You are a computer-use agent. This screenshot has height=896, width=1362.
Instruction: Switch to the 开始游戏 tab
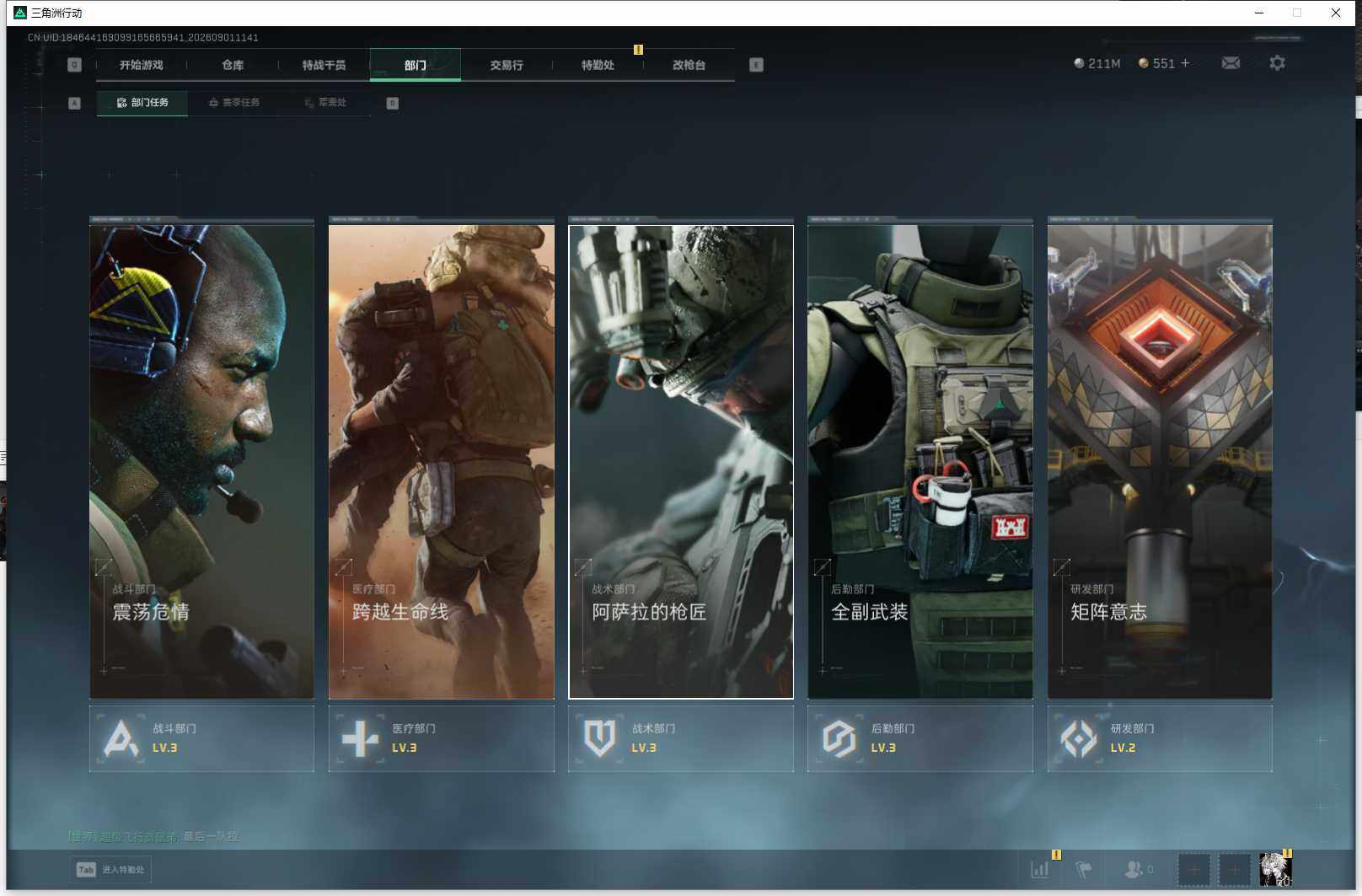click(142, 65)
